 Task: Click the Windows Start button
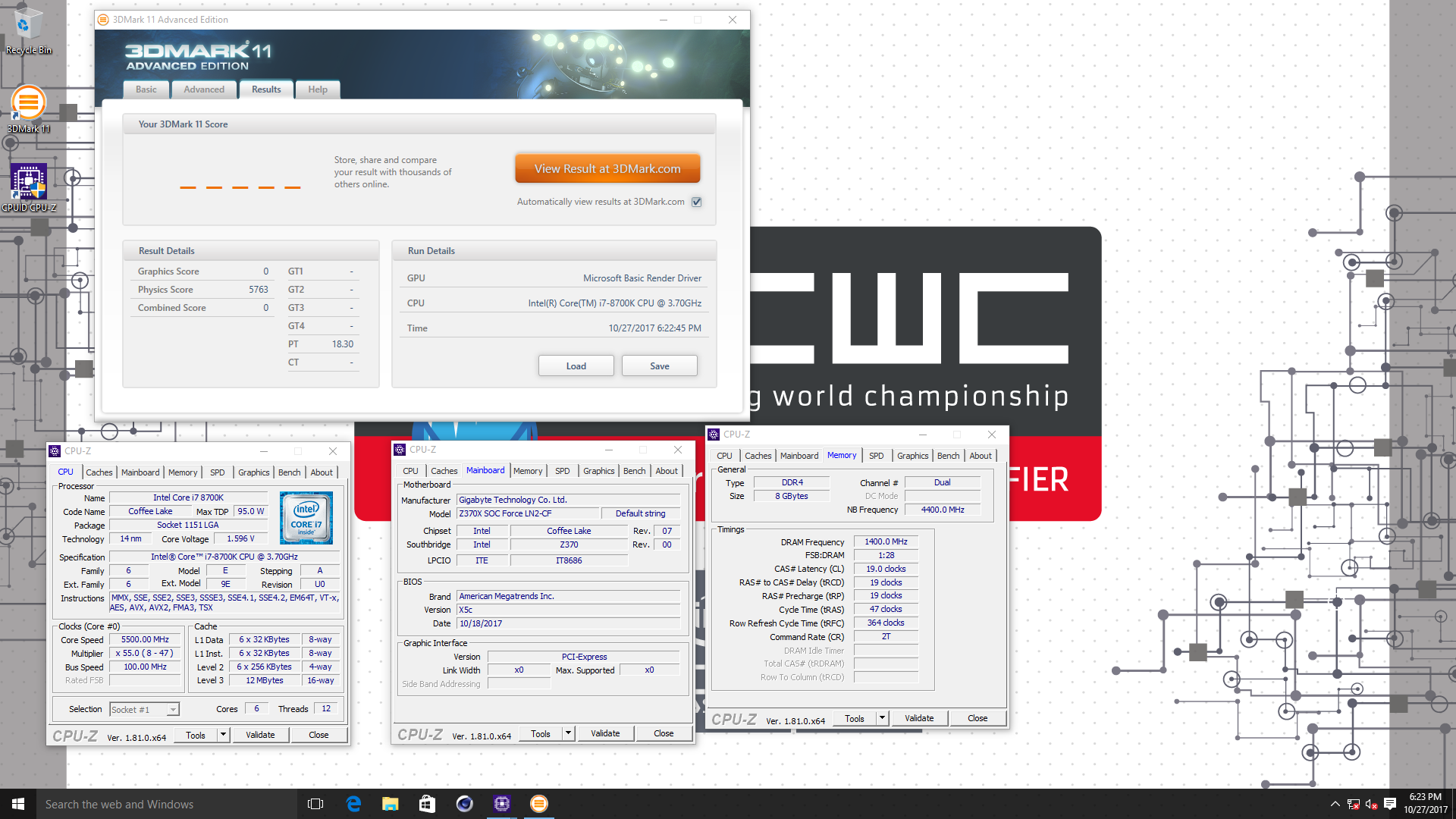point(18,804)
